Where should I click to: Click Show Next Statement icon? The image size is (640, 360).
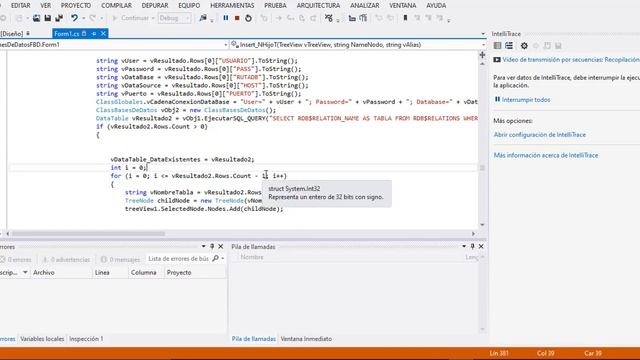279,18
